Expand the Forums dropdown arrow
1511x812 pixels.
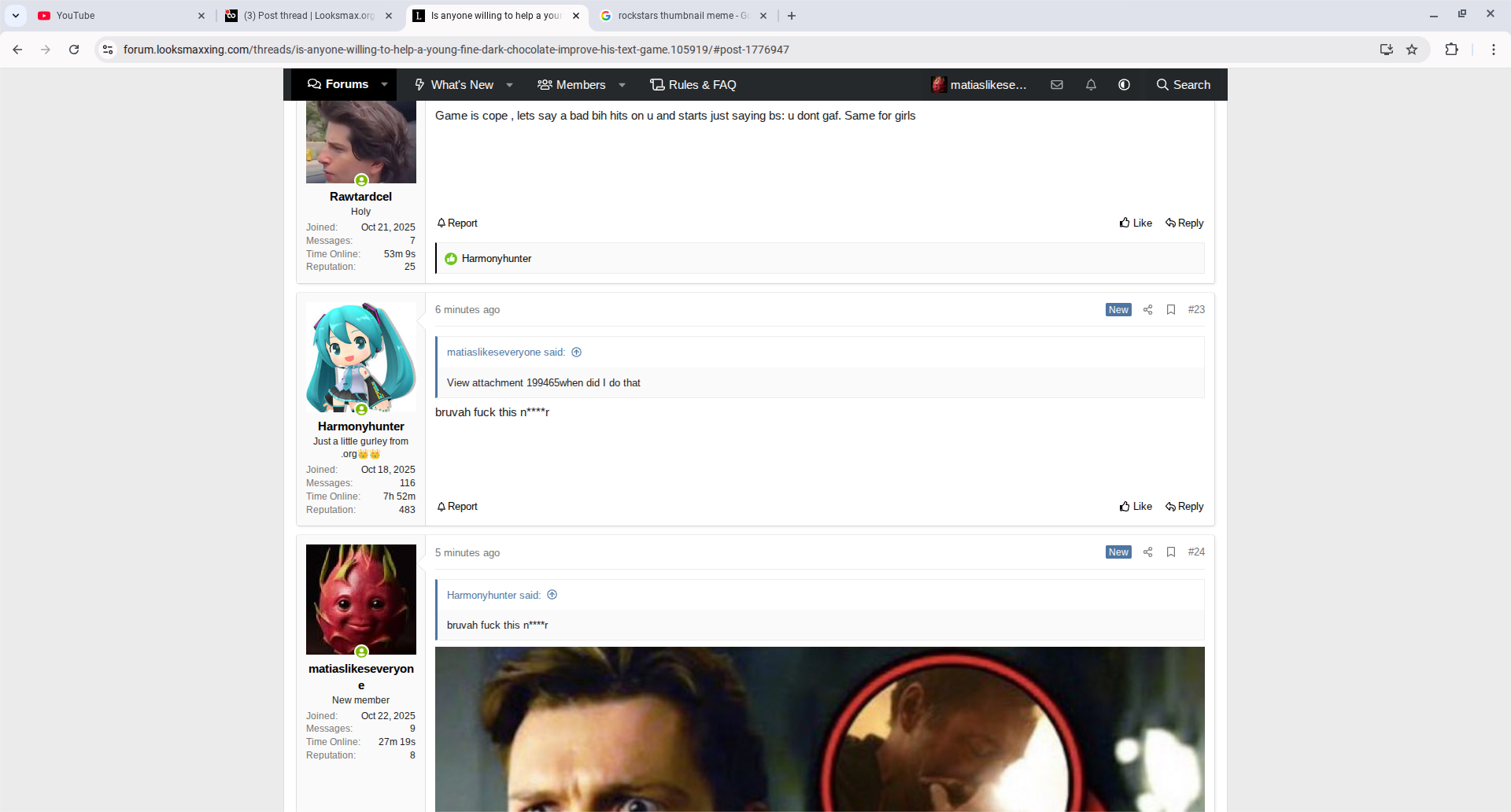click(x=384, y=85)
